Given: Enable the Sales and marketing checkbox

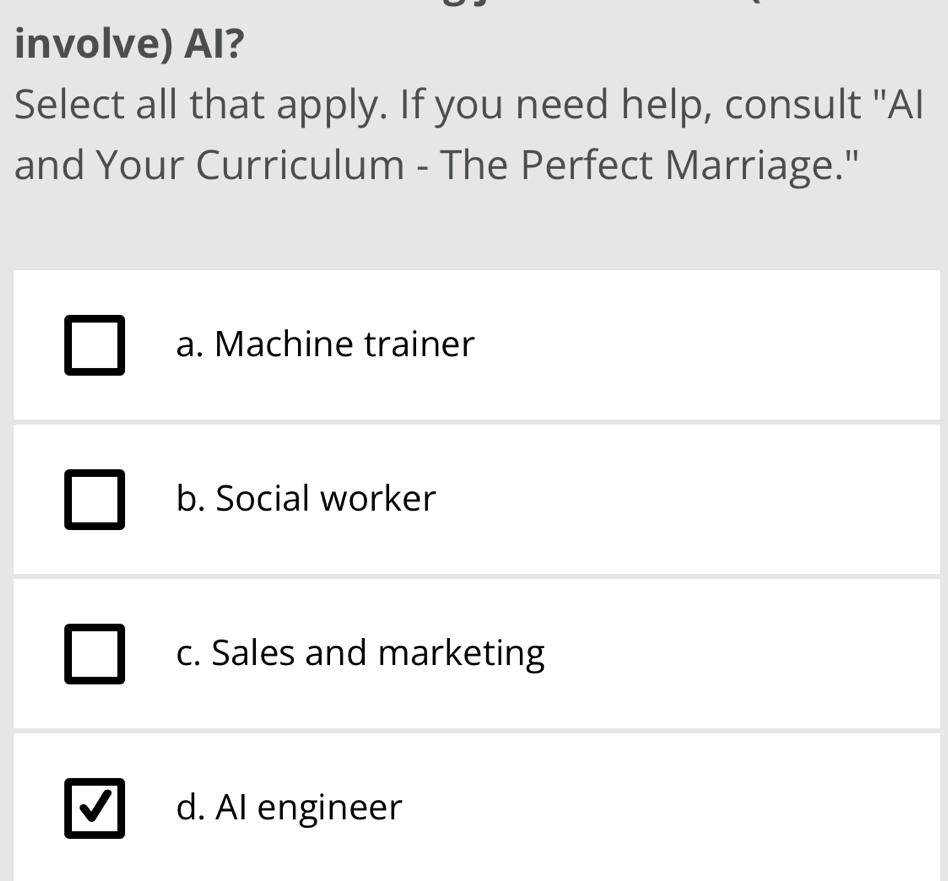Looking at the screenshot, I should coord(95,654).
